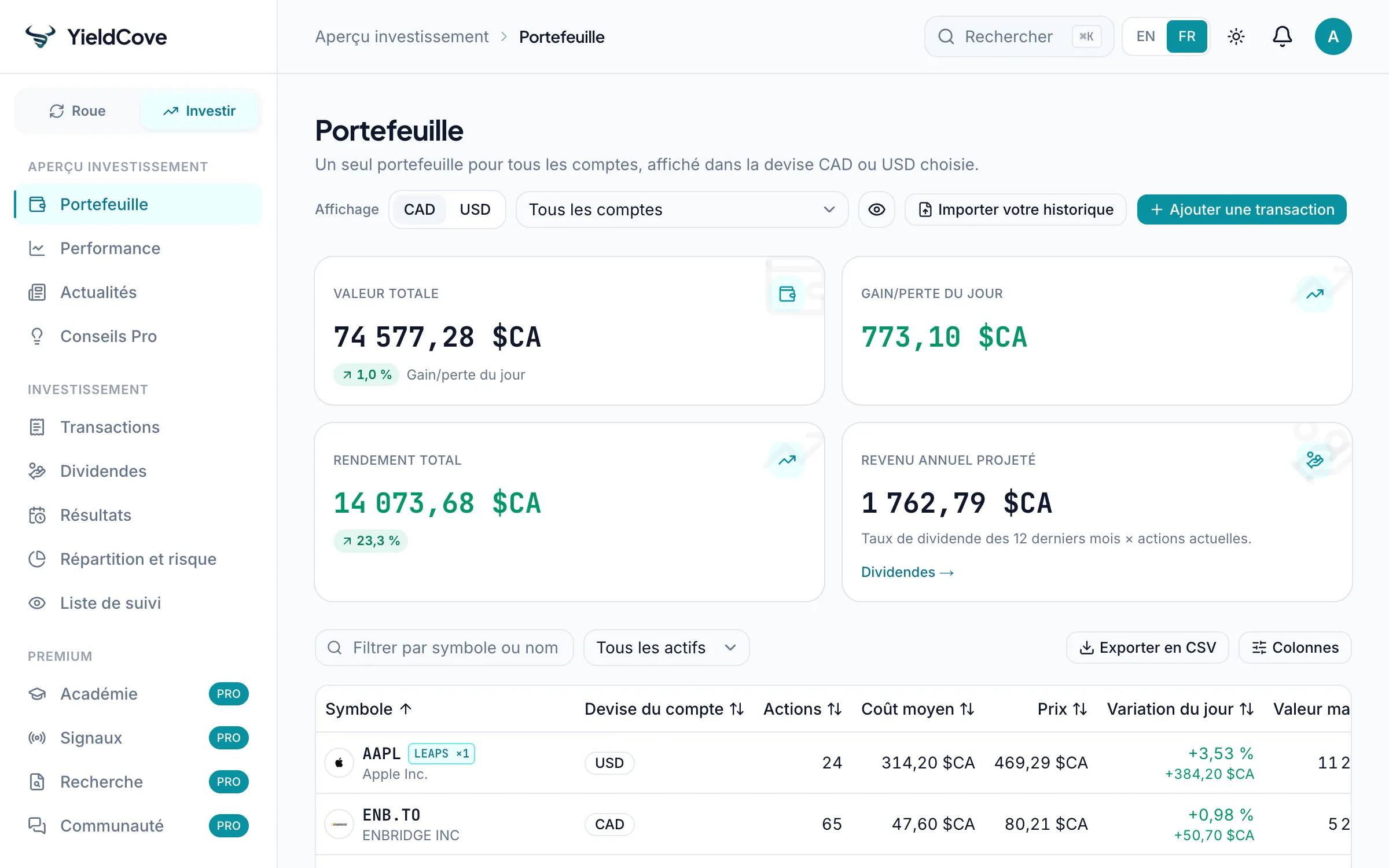1389x868 pixels.
Task: Click the search magnifier icon in Rechercher
Action: [x=946, y=36]
